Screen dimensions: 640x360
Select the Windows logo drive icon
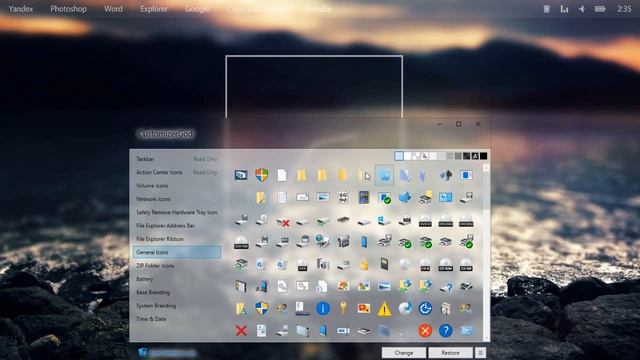384,221
